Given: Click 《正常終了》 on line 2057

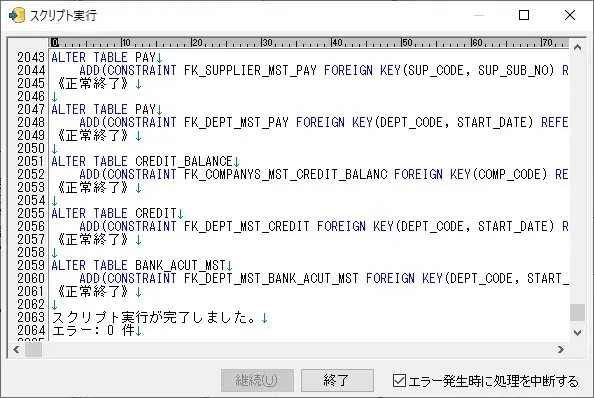Looking at the screenshot, I should tap(93, 239).
